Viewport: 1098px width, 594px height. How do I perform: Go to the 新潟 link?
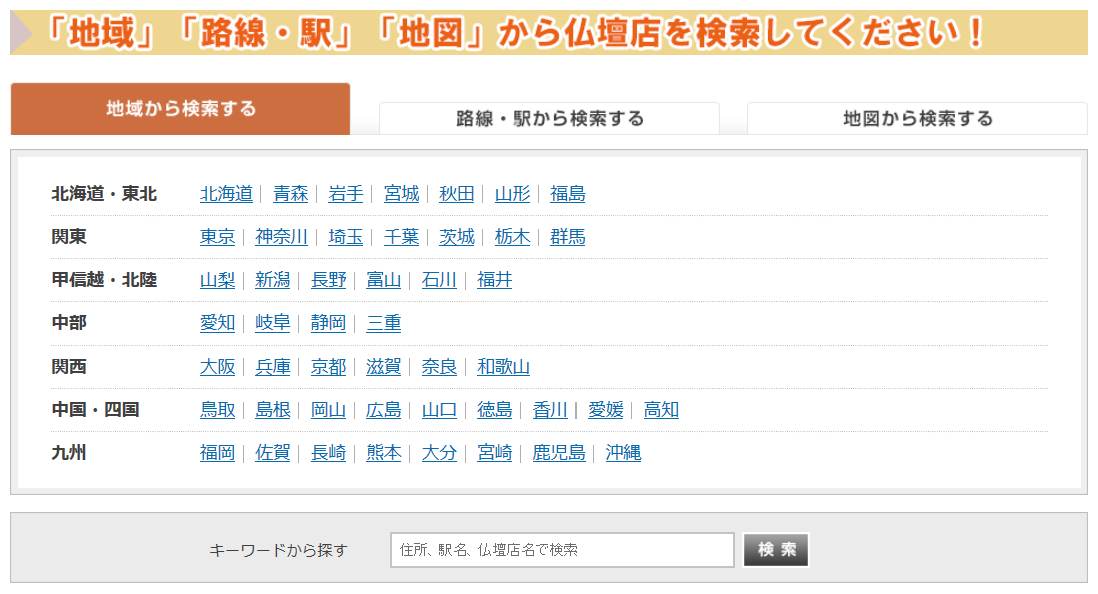[272, 280]
